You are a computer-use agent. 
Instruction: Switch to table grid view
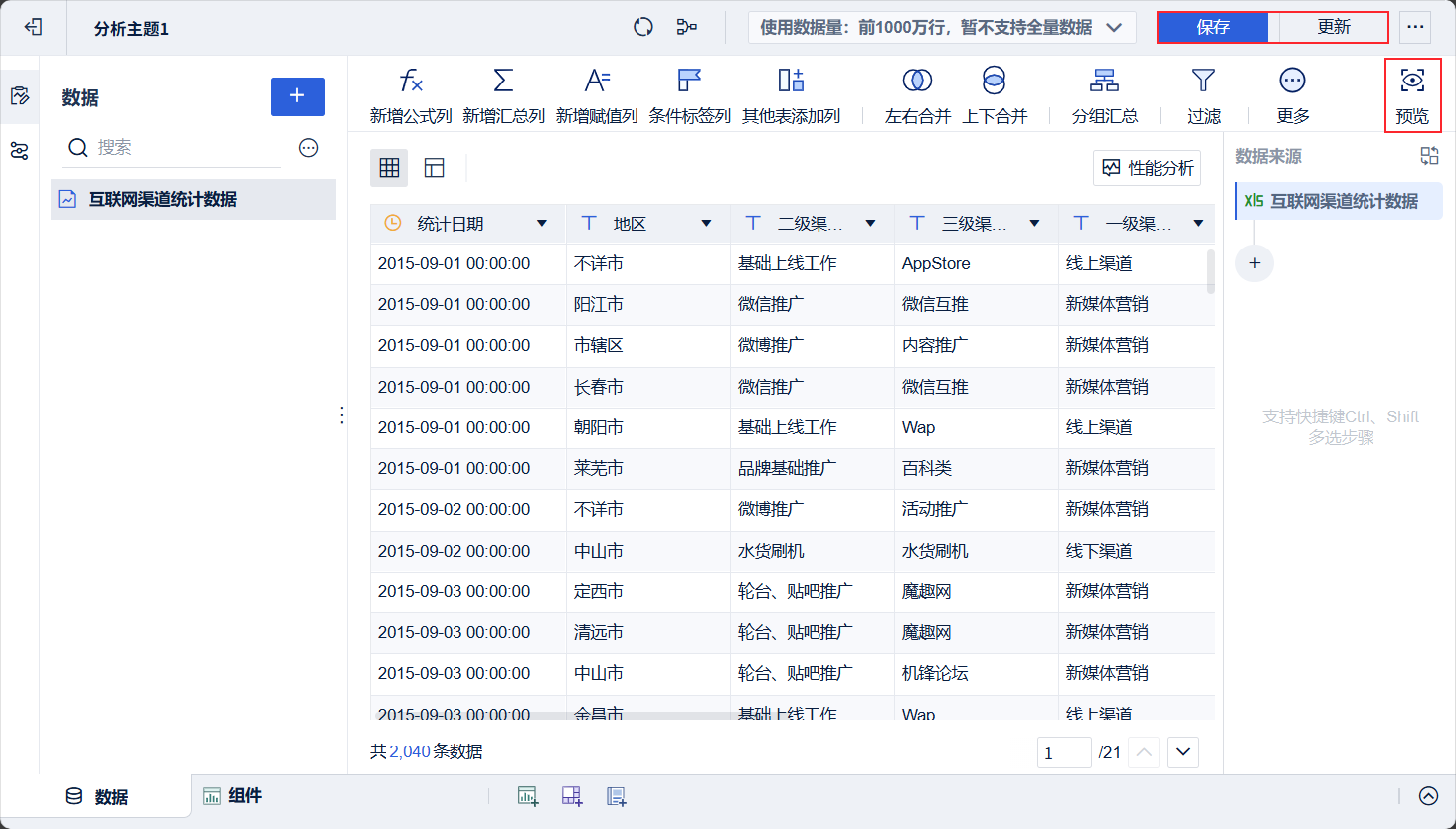tap(389, 168)
